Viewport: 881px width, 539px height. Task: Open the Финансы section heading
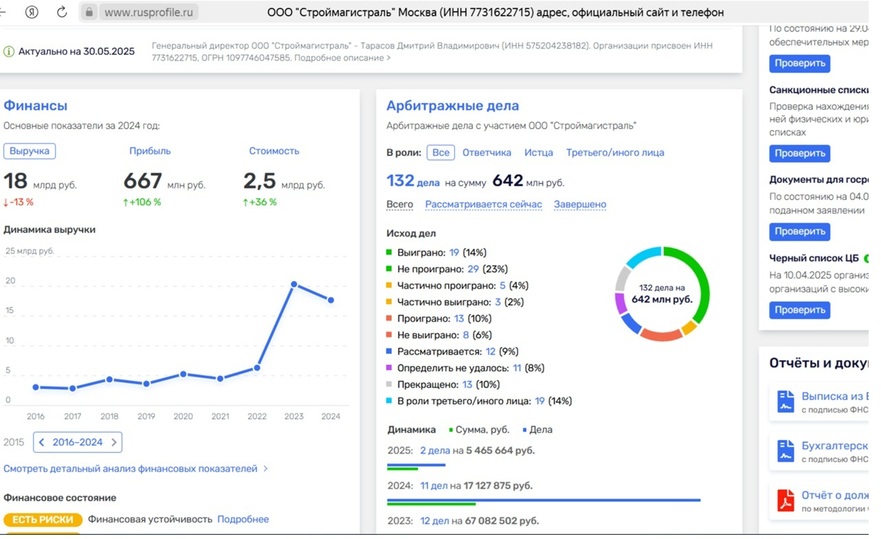35,106
